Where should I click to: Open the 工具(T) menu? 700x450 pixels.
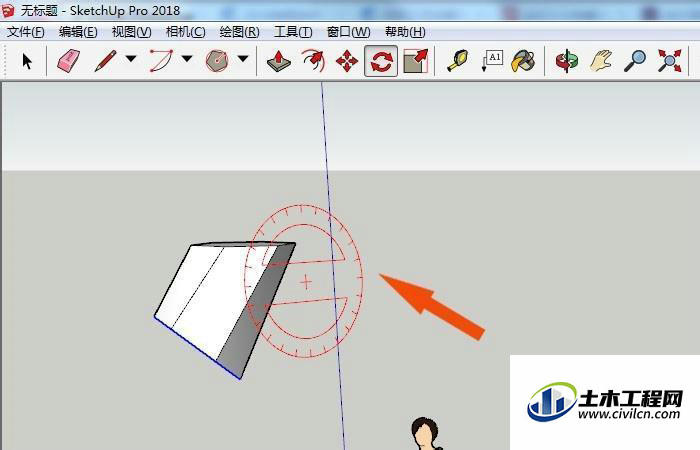[293, 32]
